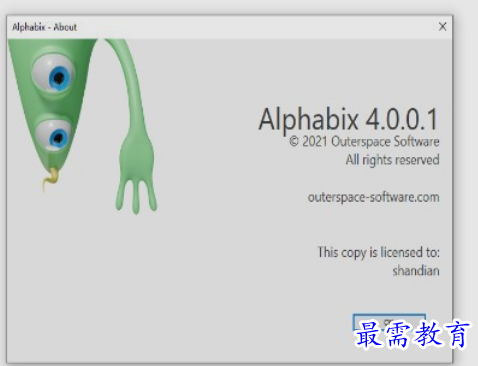Image resolution: width=478 pixels, height=366 pixels.
Task: Open the outerspace-software.com website link
Action: click(373, 197)
